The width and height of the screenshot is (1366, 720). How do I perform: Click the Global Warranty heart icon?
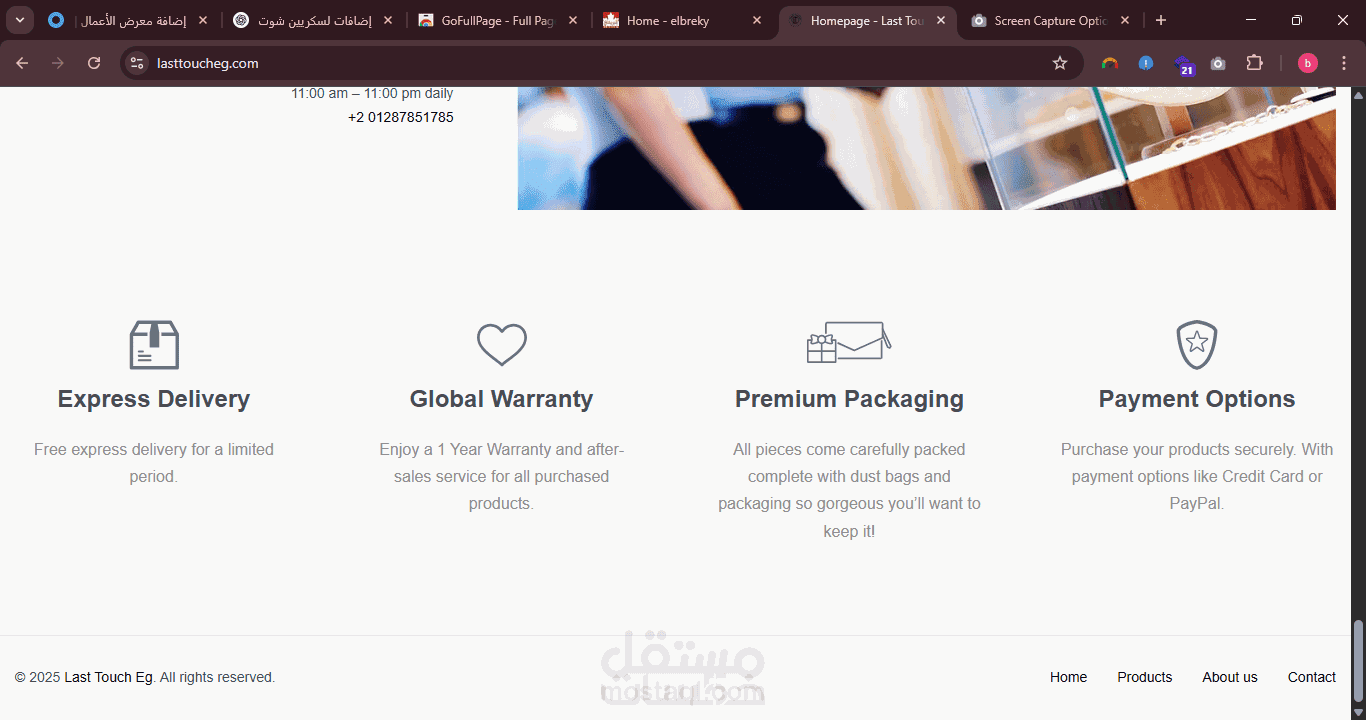click(502, 345)
